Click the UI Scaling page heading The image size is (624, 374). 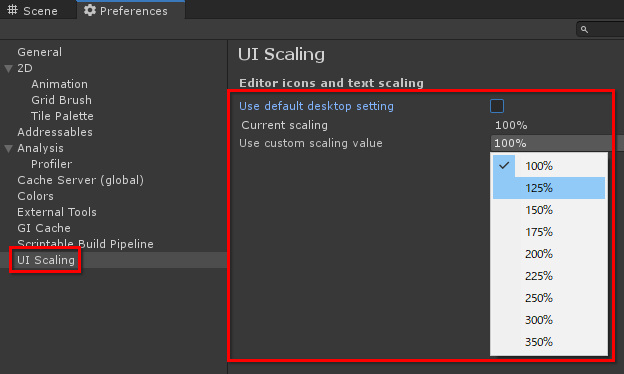pos(281,54)
